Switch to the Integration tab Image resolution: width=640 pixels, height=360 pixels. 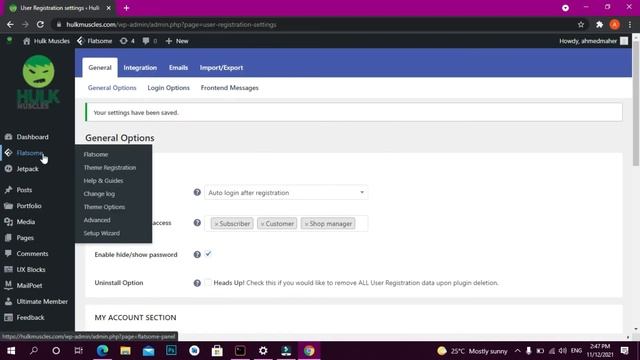(x=140, y=67)
